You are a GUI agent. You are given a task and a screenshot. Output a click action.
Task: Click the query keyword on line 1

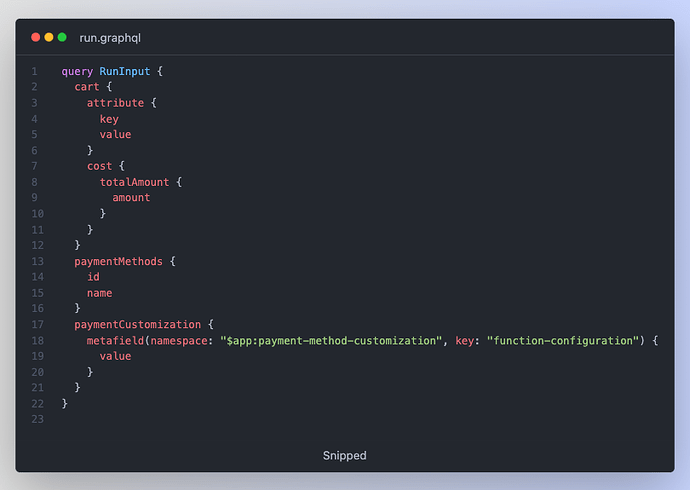pos(77,71)
